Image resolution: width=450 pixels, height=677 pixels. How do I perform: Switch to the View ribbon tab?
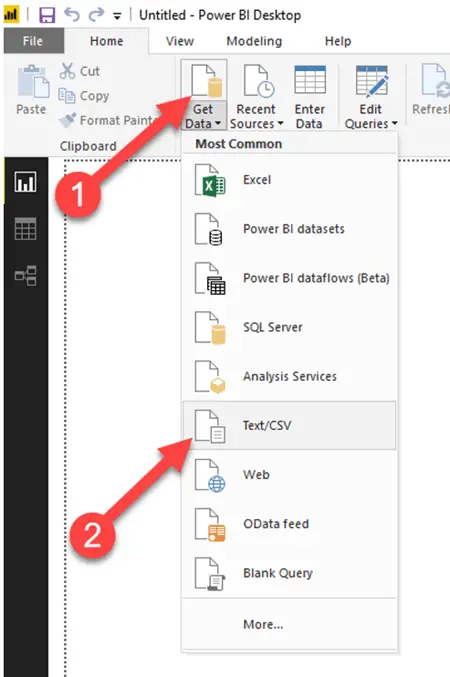180,41
